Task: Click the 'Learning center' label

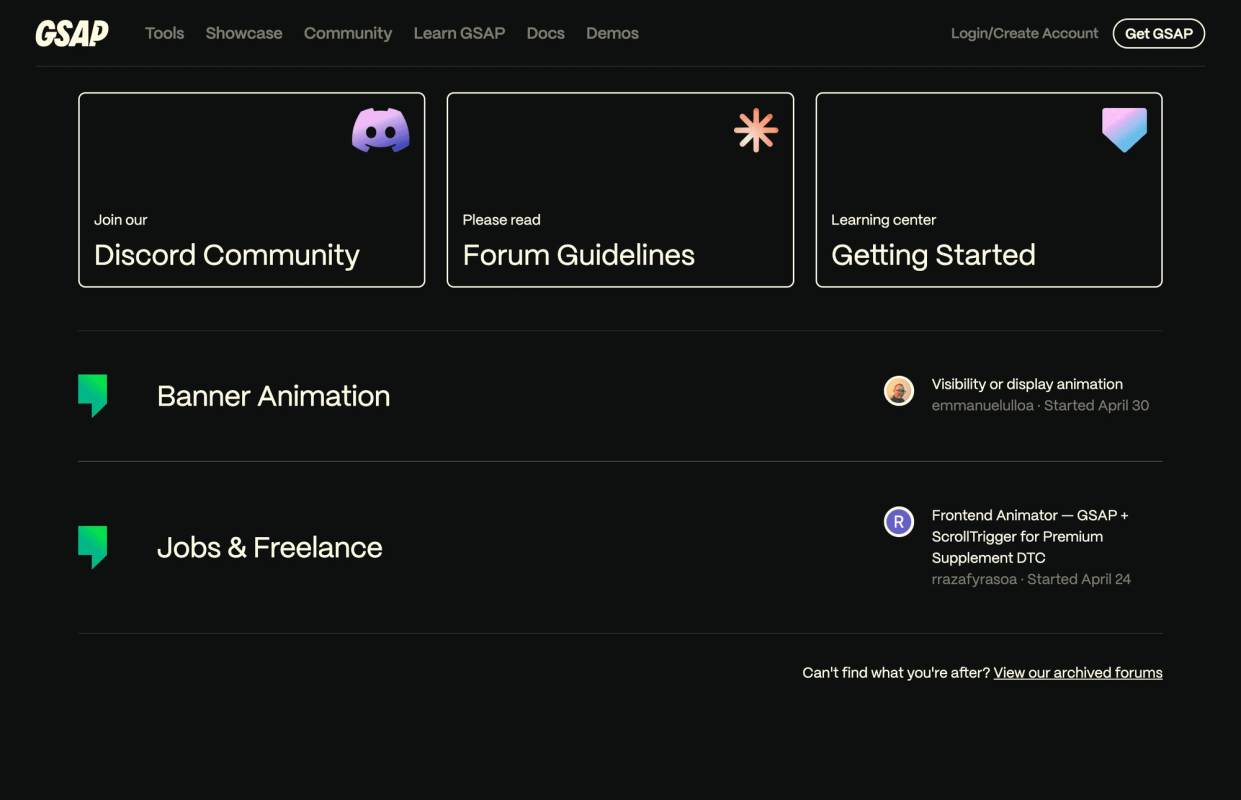Action: 884,220
